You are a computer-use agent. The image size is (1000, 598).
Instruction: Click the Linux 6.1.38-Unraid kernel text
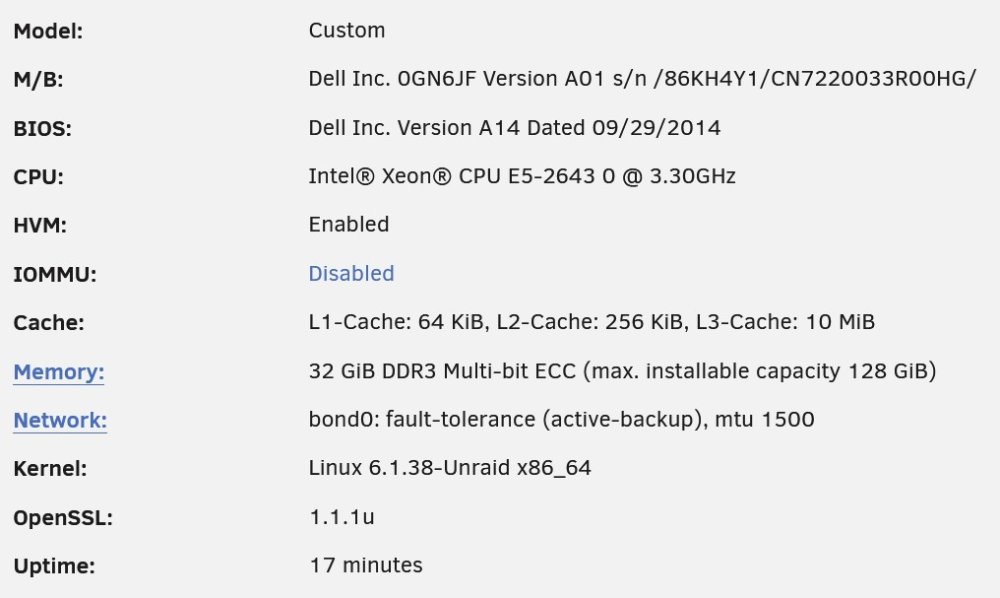click(450, 469)
